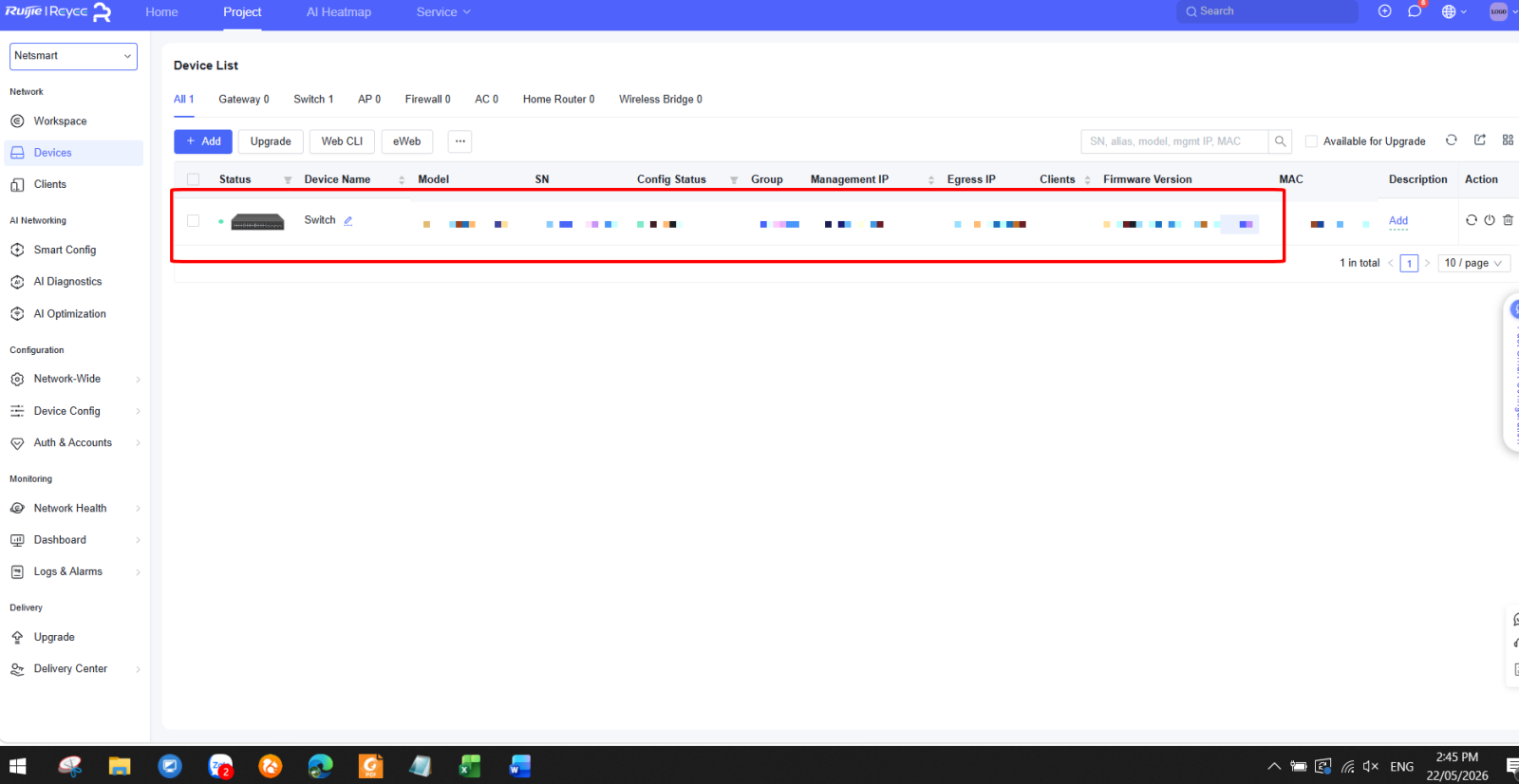Expand the Network-Wide sidebar menu
The height and width of the screenshot is (784, 1519).
point(74,379)
